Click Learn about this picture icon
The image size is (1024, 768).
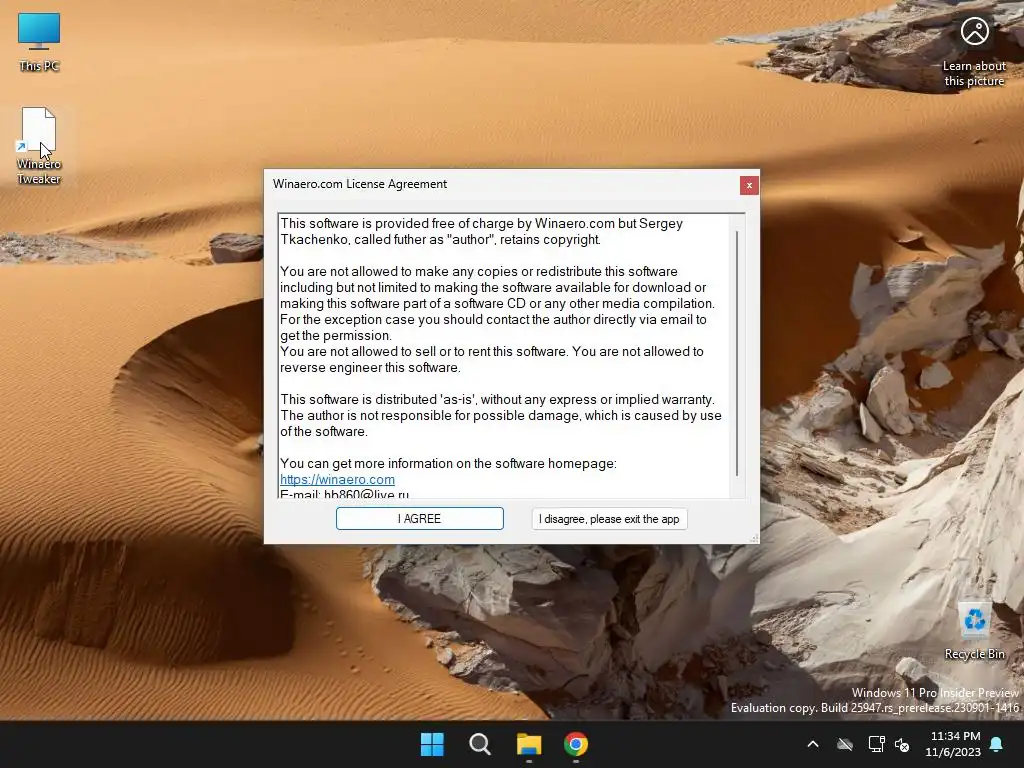coord(974,52)
